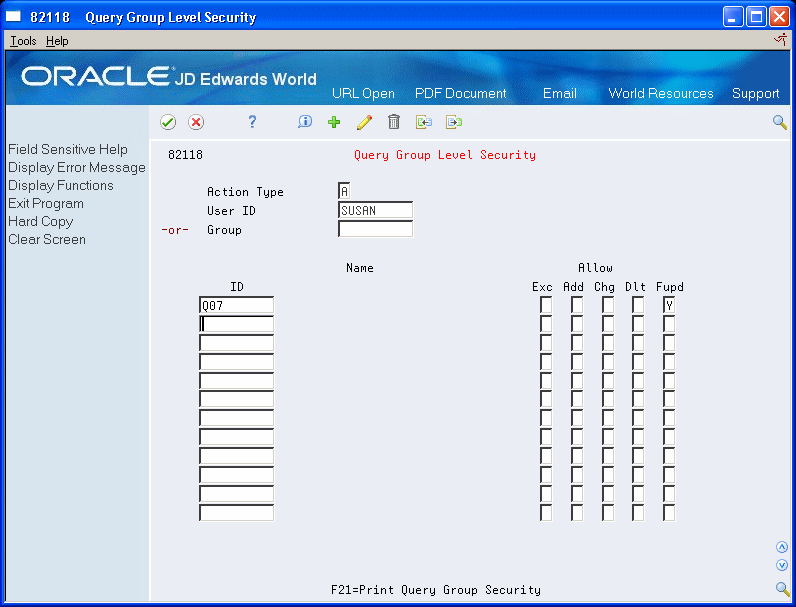
Task: Click the second row ID field
Action: pos(237,324)
